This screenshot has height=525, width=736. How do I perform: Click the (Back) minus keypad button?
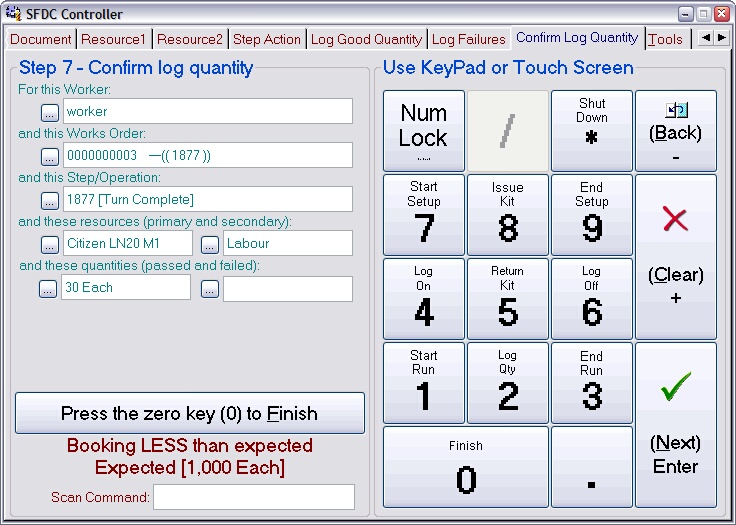676,131
